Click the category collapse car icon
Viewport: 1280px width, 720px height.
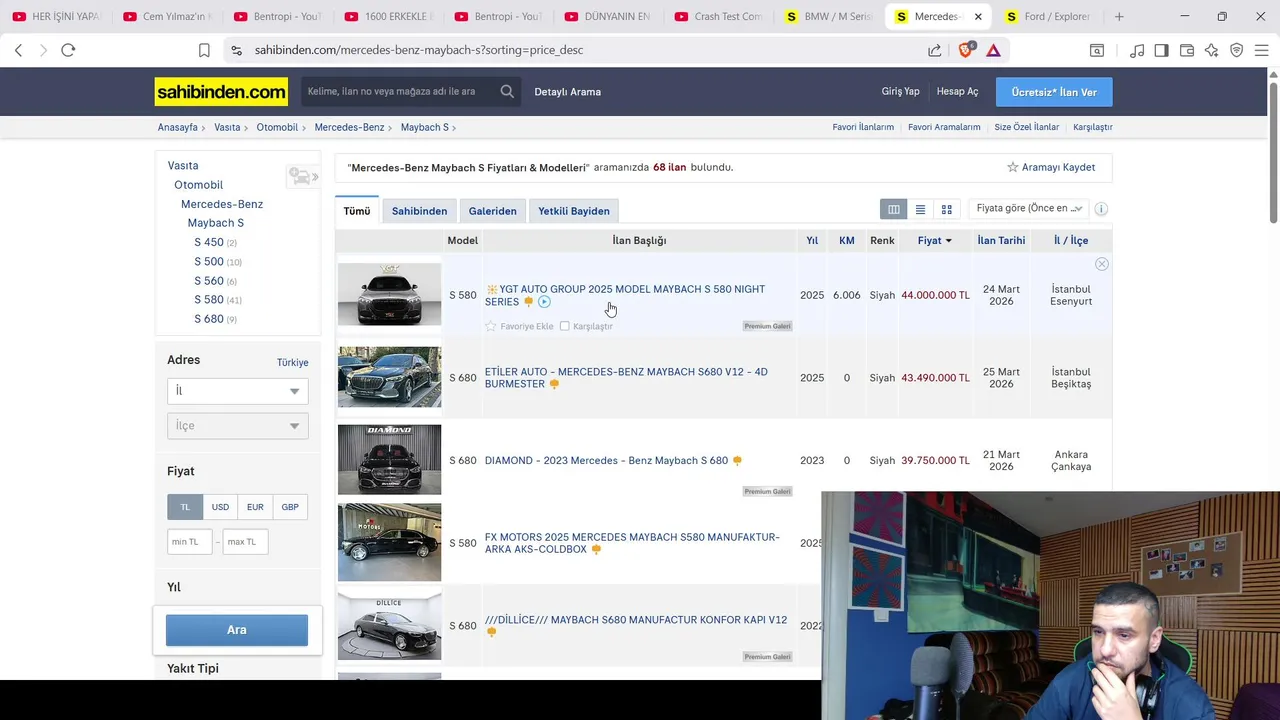[x=302, y=177]
